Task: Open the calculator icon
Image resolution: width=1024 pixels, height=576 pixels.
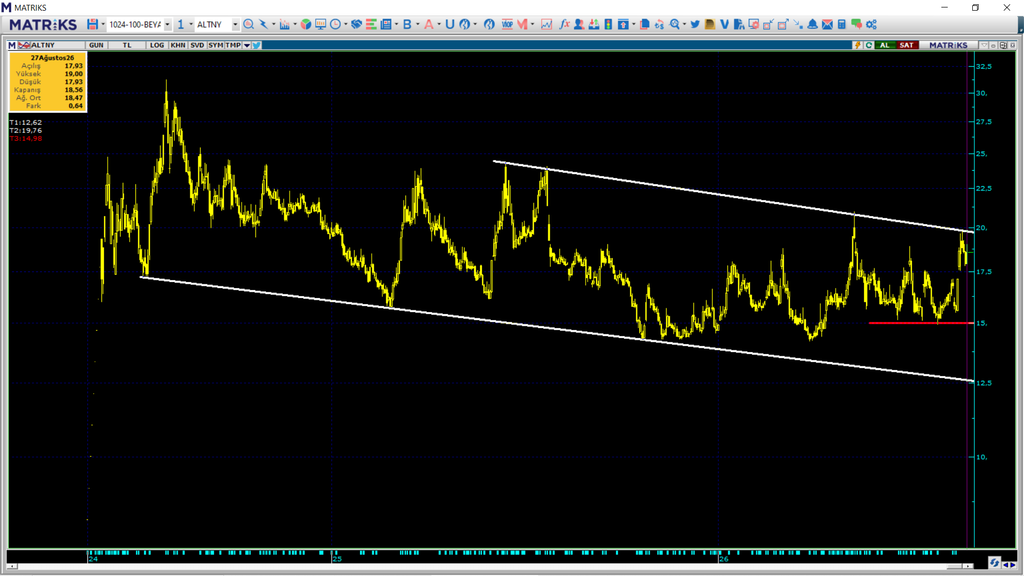Action: click(842, 24)
